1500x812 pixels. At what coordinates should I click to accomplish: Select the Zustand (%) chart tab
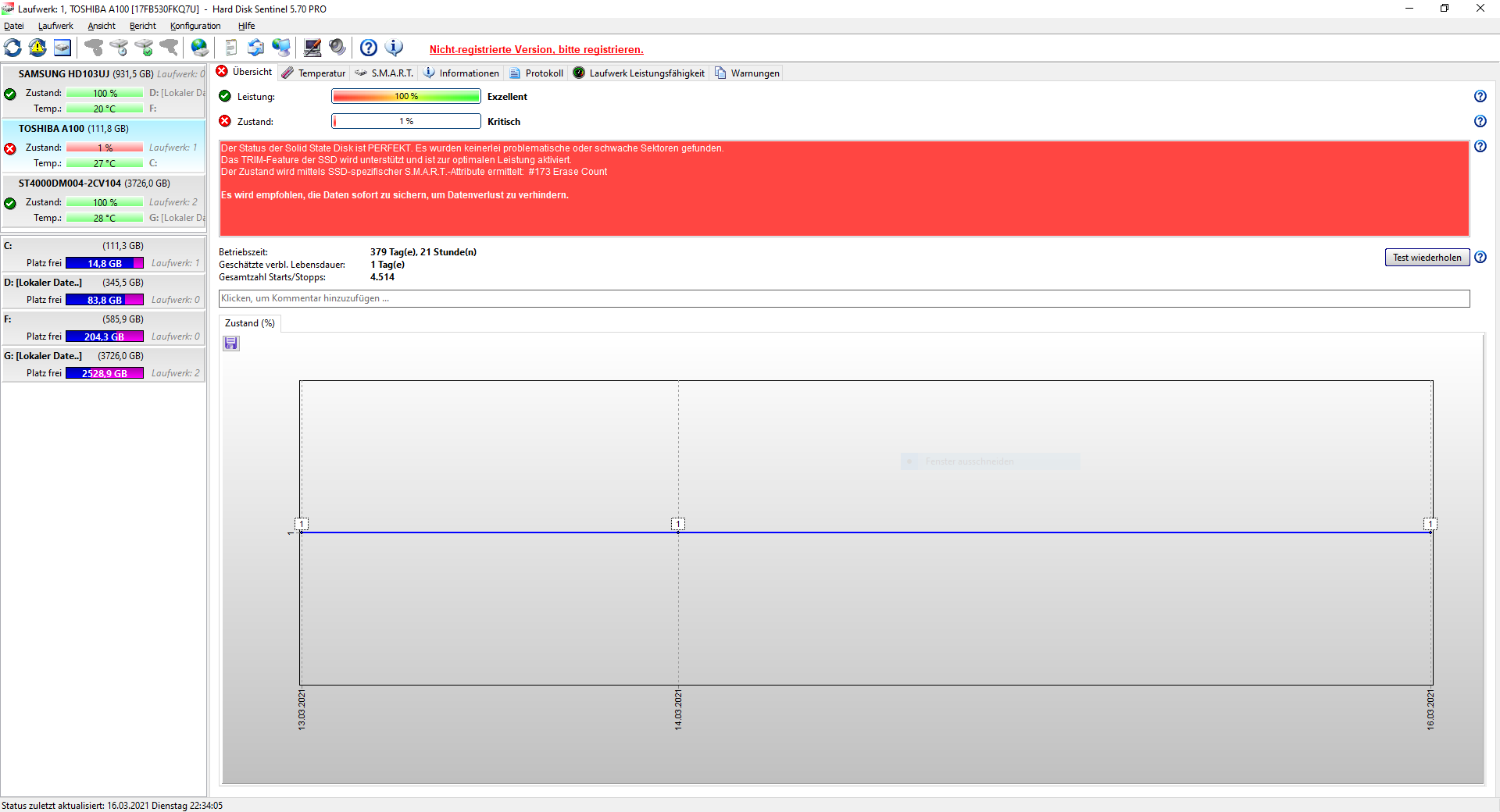point(250,323)
